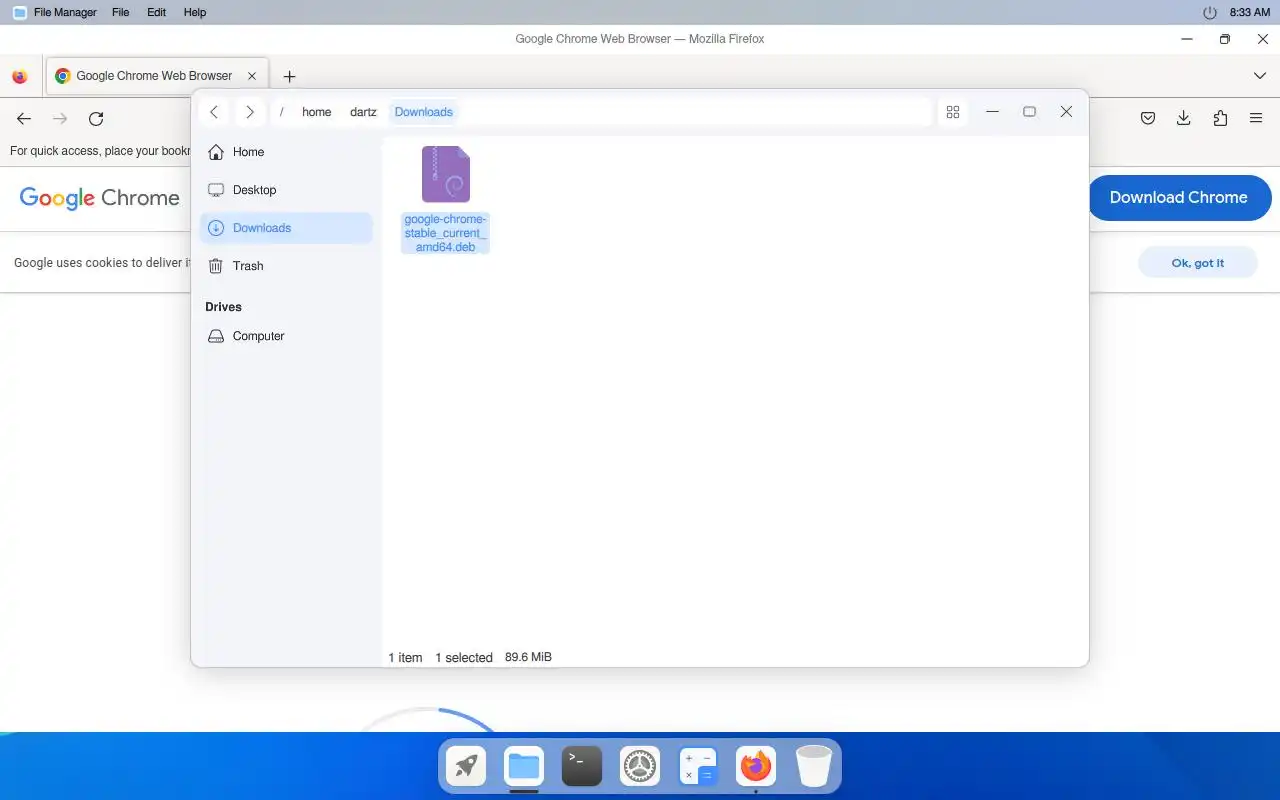Go back in File Manager navigation
The width and height of the screenshot is (1280, 800).
pyautogui.click(x=214, y=112)
